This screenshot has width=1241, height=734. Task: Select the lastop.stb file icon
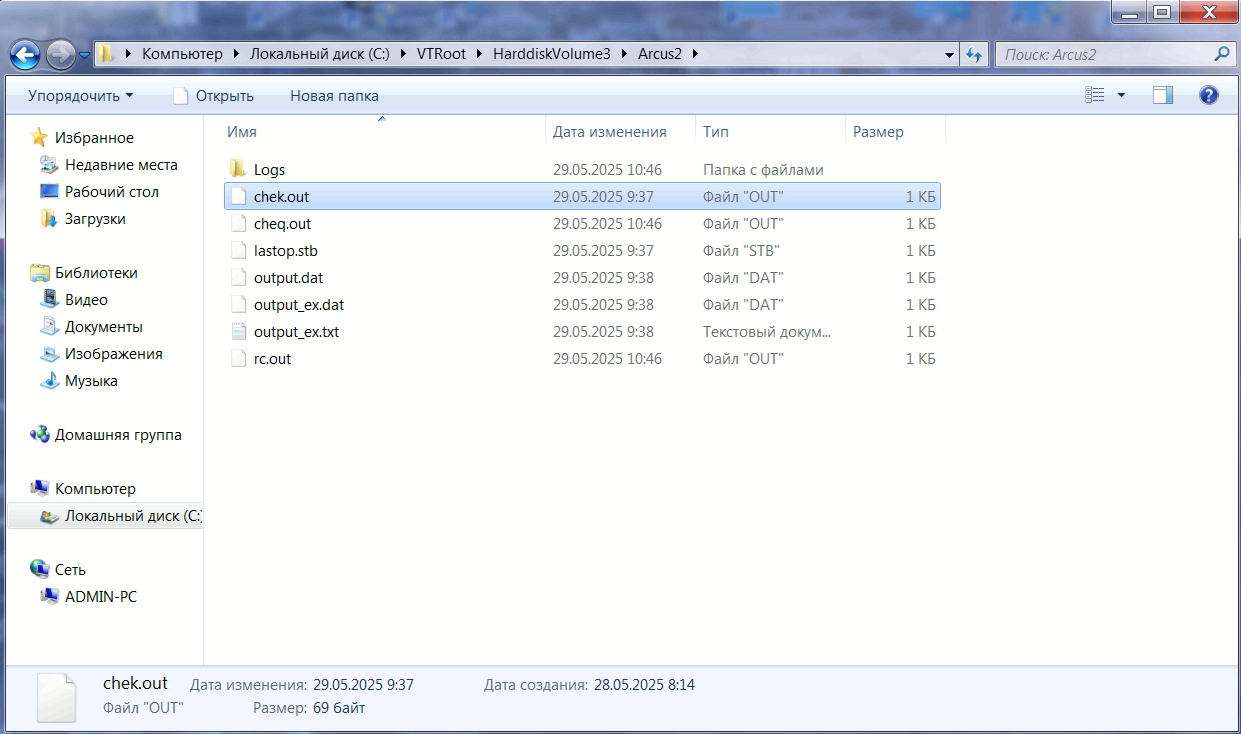(x=238, y=250)
